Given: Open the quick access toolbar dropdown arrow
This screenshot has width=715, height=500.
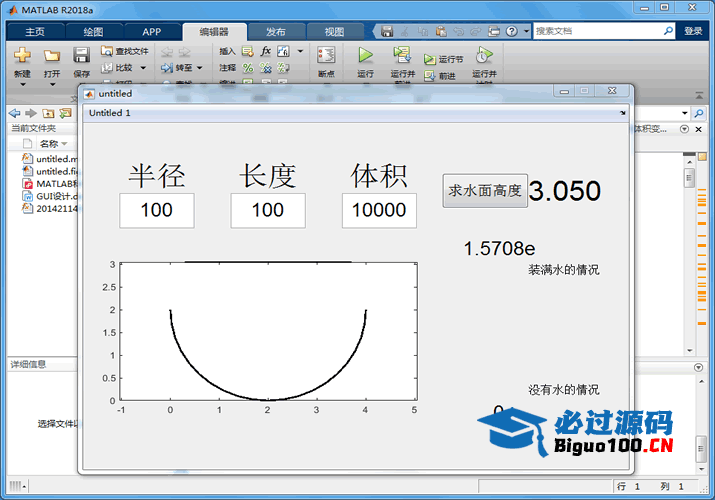Looking at the screenshot, I should pos(527,31).
